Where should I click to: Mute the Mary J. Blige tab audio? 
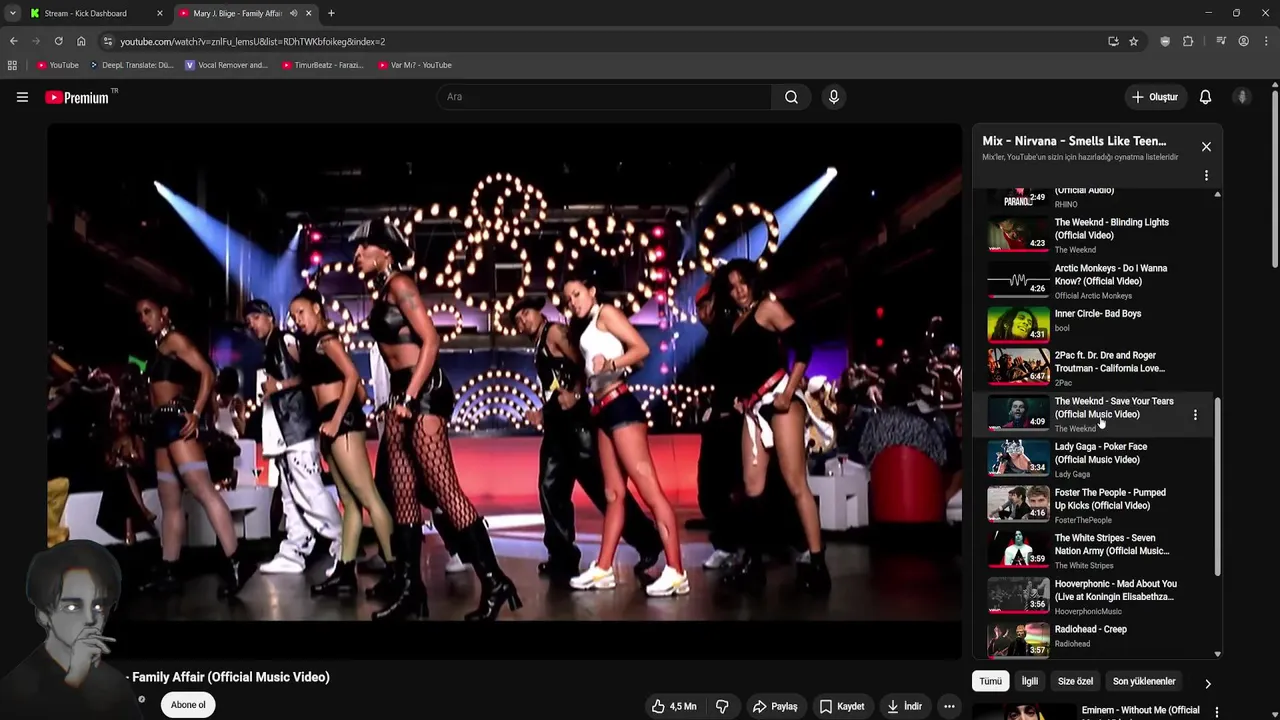coord(293,13)
